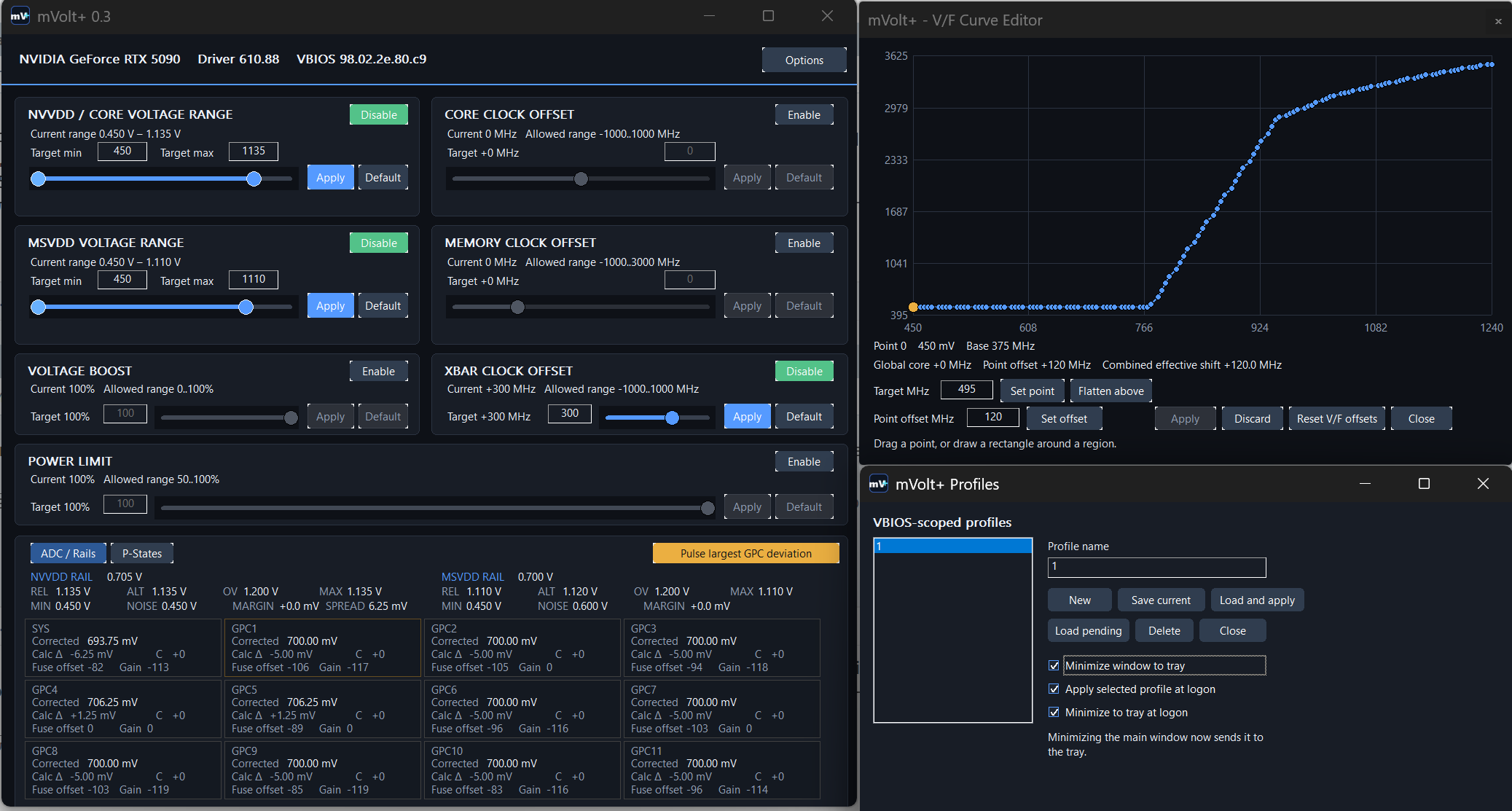This screenshot has height=811, width=1512.
Task: Click Set offset in V/F Curve Editor
Action: coord(1064,418)
